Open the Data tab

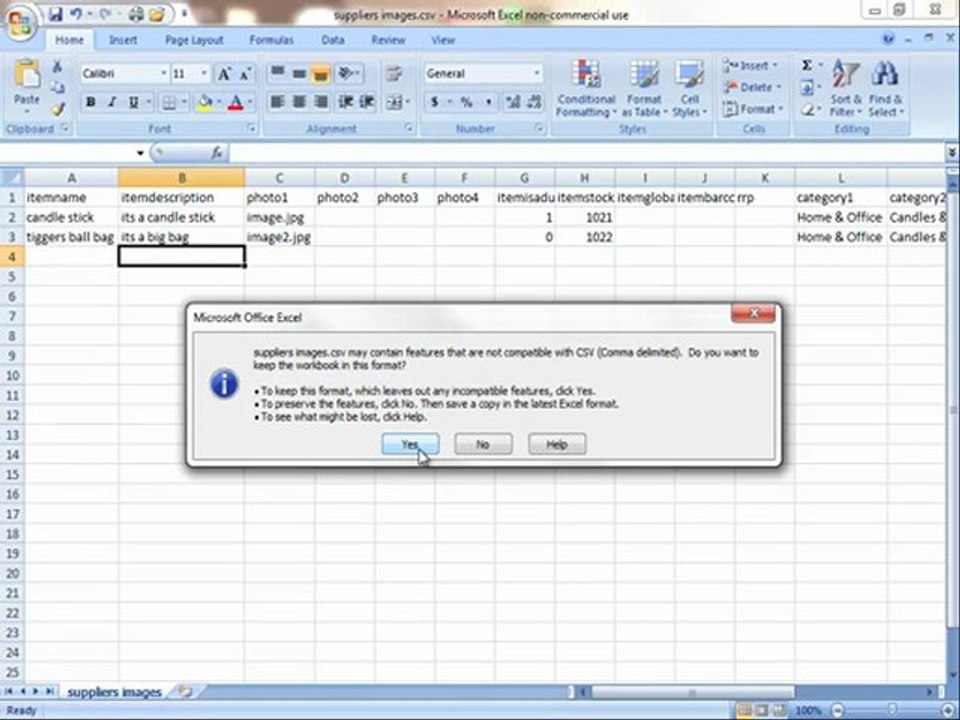pos(332,40)
